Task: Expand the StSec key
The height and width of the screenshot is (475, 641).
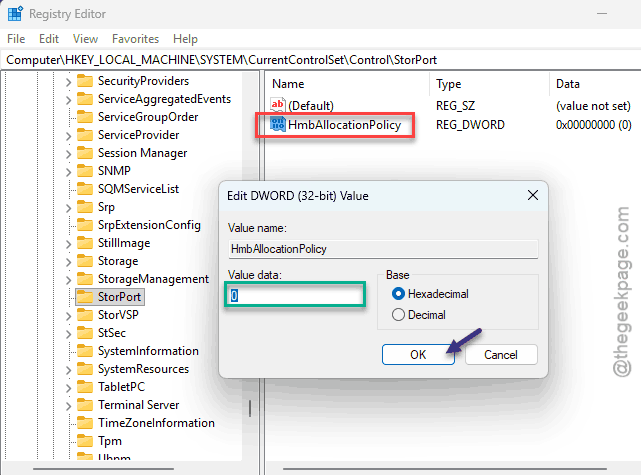Action: [x=68, y=334]
